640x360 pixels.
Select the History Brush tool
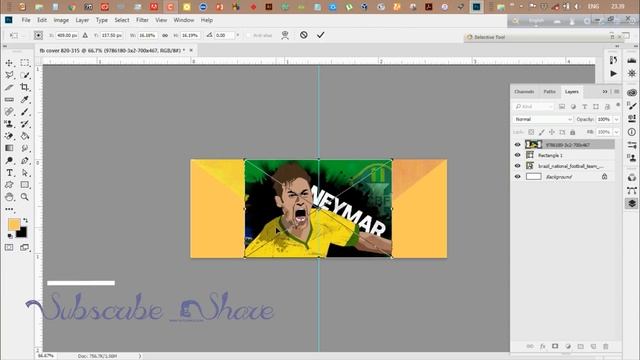point(24,124)
